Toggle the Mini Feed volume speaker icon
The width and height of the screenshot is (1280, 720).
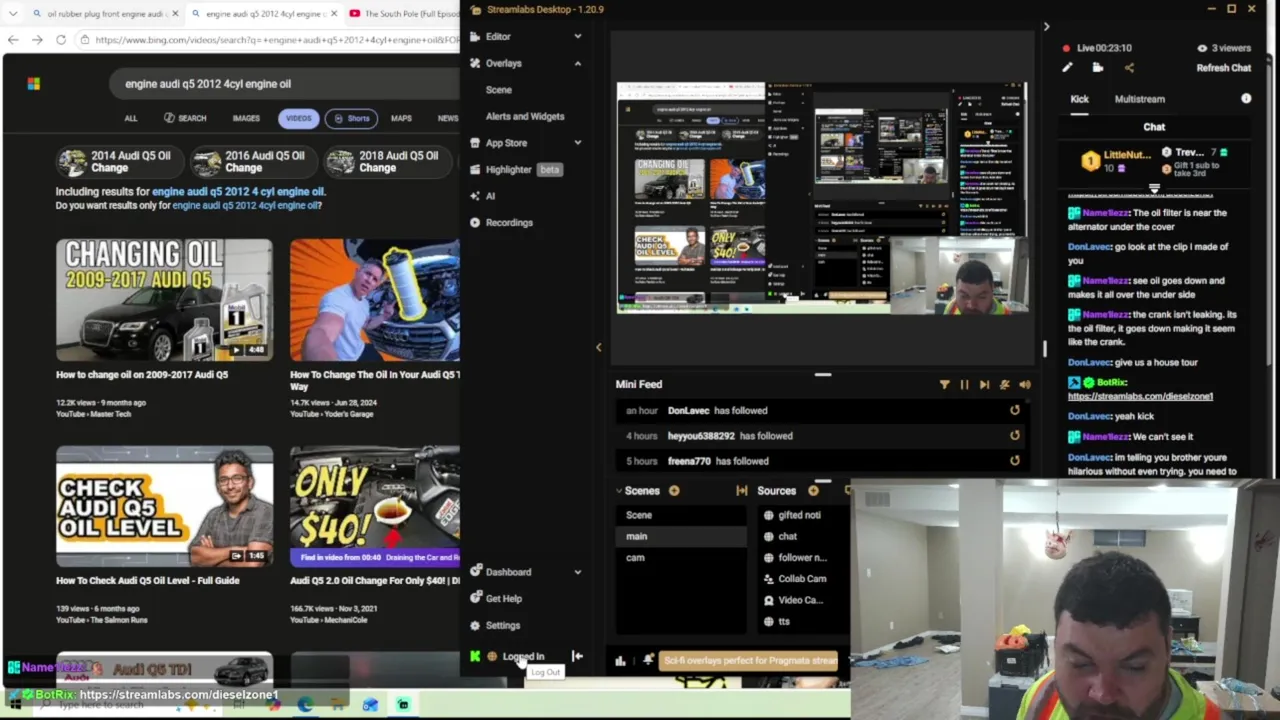click(1025, 384)
